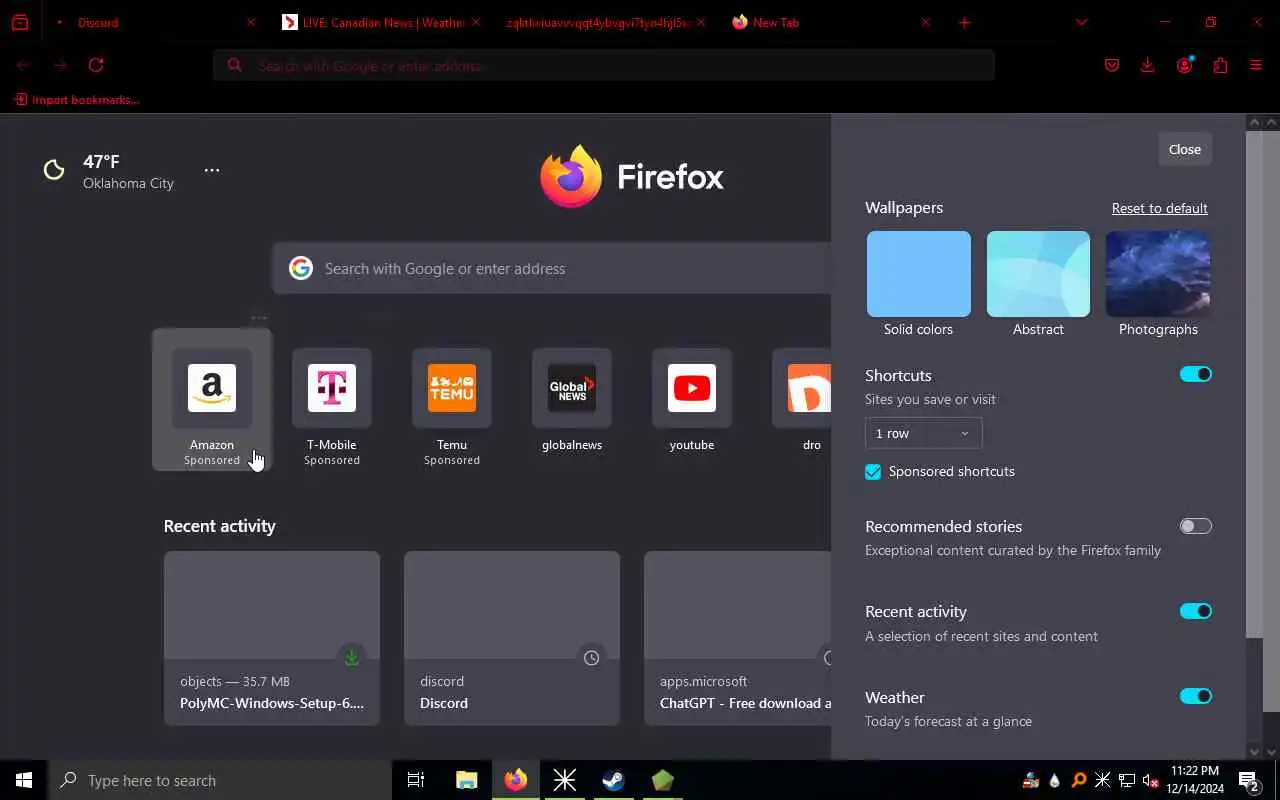This screenshot has height=800, width=1280.
Task: Go back to previous page
Action: coord(23,65)
